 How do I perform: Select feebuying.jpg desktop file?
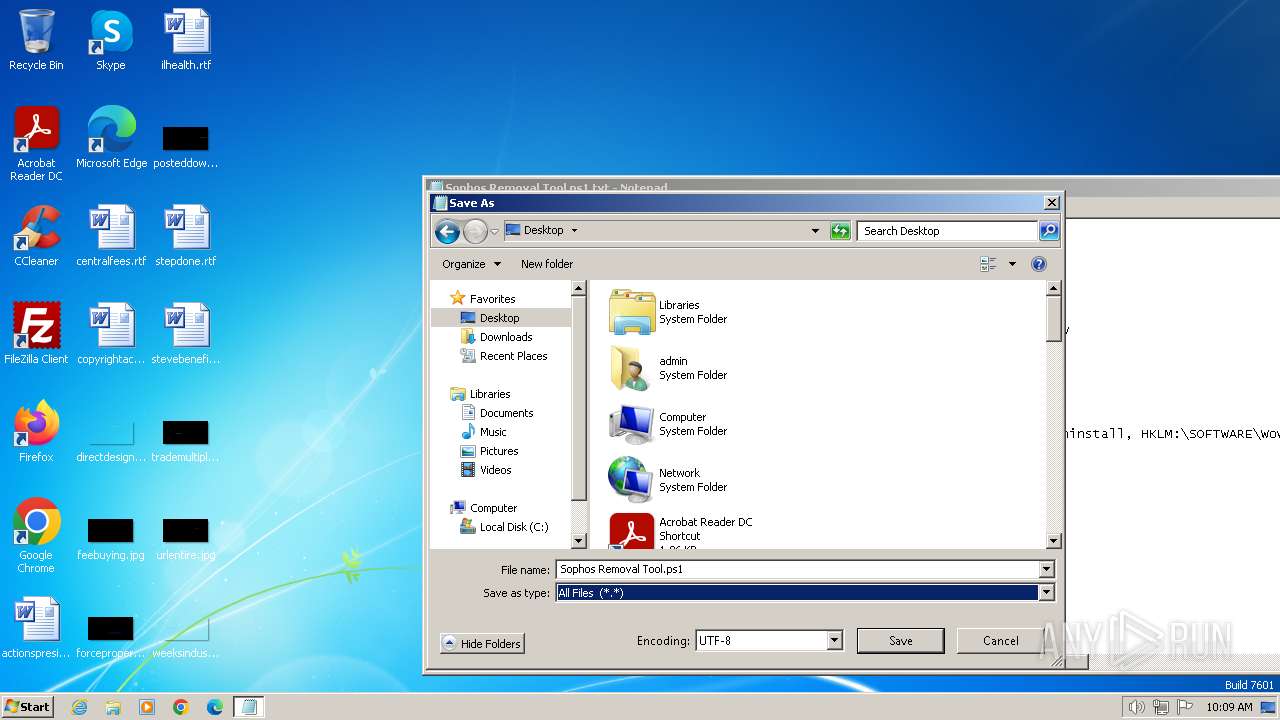110,538
